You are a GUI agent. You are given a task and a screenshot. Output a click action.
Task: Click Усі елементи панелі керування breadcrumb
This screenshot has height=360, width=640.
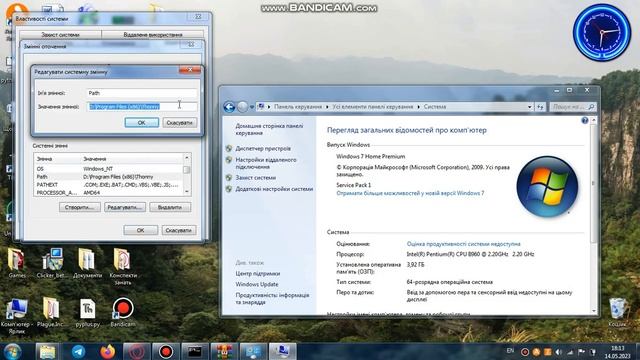tap(373, 107)
